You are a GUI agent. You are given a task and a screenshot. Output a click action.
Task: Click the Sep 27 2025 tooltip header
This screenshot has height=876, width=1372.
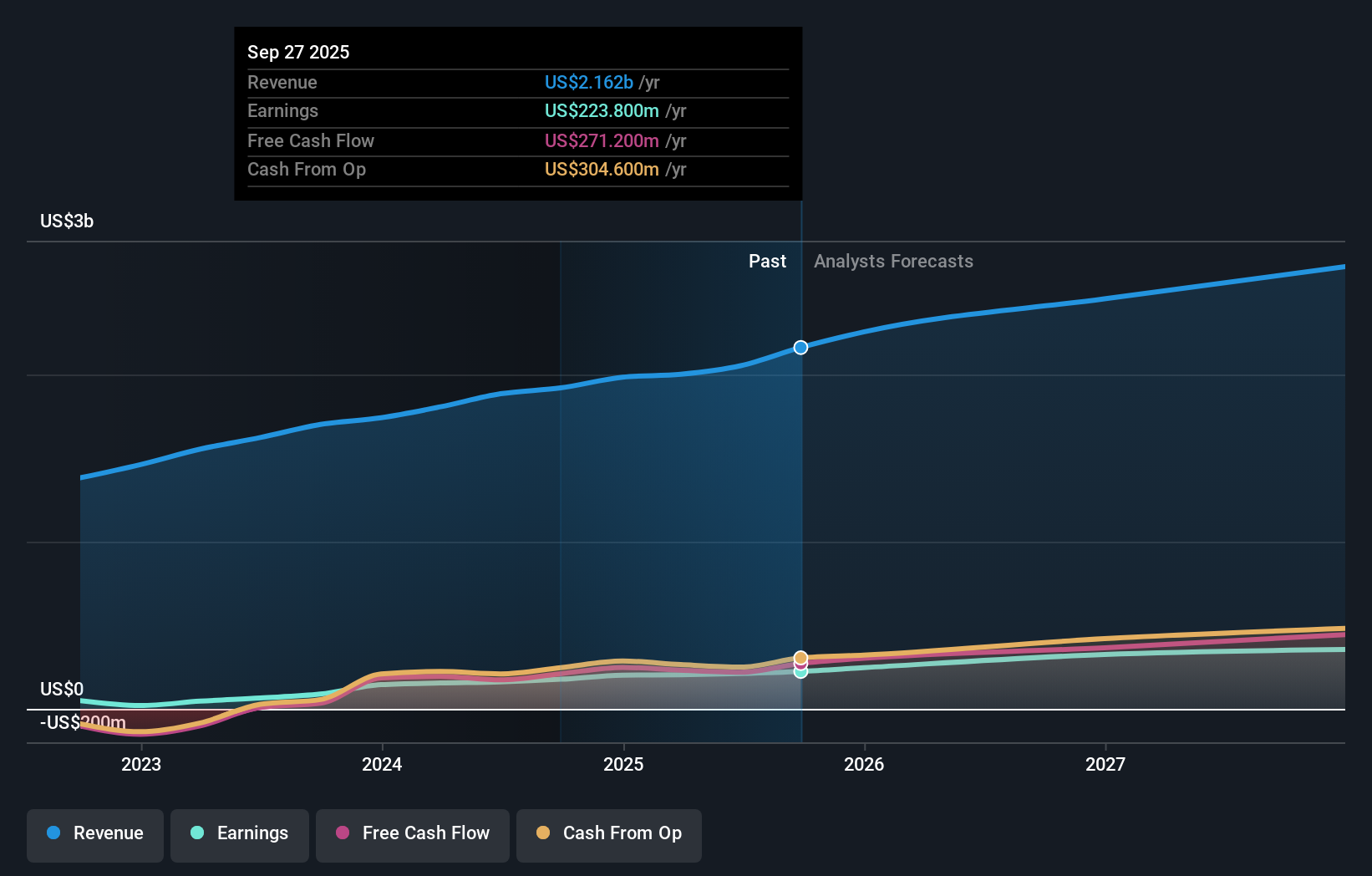(x=297, y=52)
